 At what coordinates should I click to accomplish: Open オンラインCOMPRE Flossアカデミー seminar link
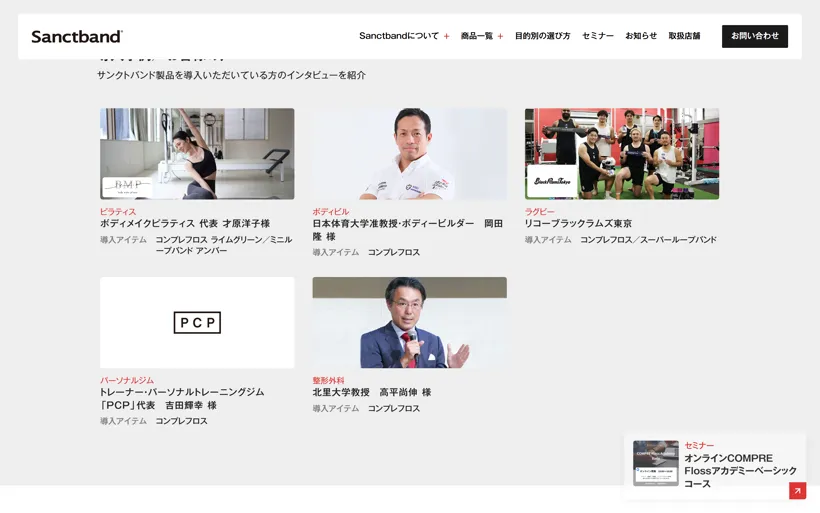pyautogui.click(x=741, y=471)
